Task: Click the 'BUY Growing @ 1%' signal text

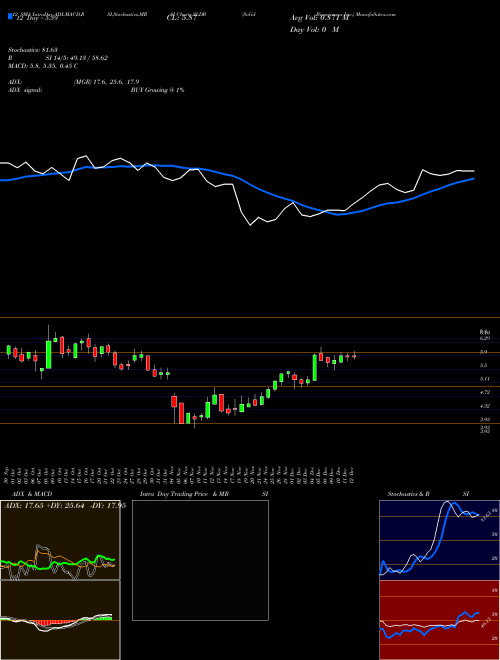Action: pos(157,90)
